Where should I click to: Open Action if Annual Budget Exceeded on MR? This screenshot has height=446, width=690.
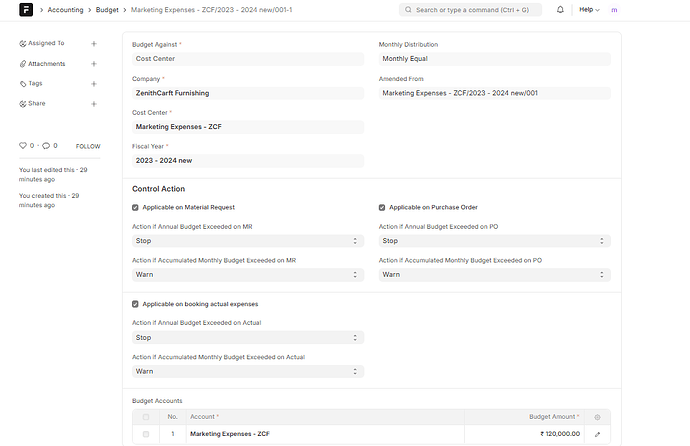pyautogui.click(x=248, y=241)
